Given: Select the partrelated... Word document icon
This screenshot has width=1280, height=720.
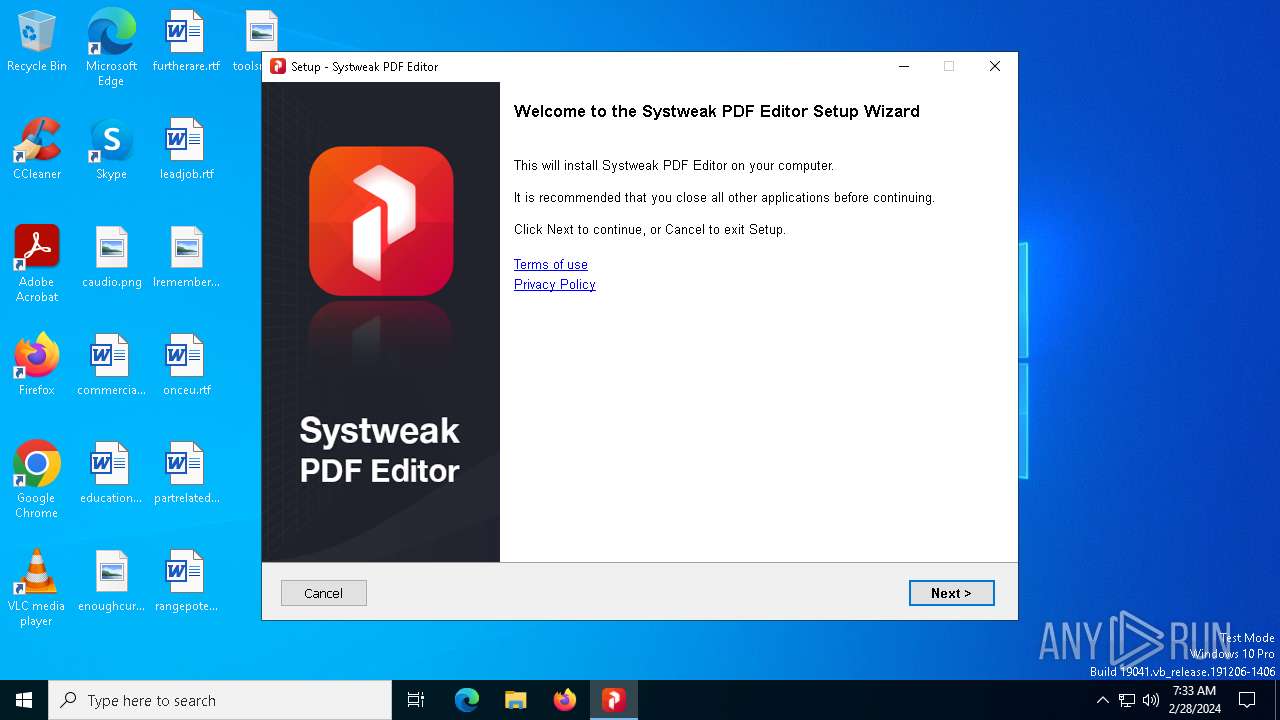Looking at the screenshot, I should (x=186, y=473).
